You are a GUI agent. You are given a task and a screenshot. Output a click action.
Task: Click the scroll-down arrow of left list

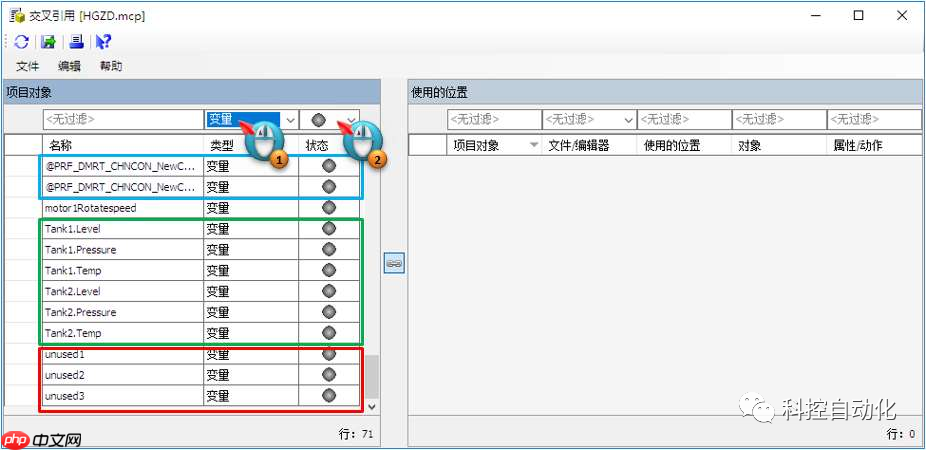point(371,406)
